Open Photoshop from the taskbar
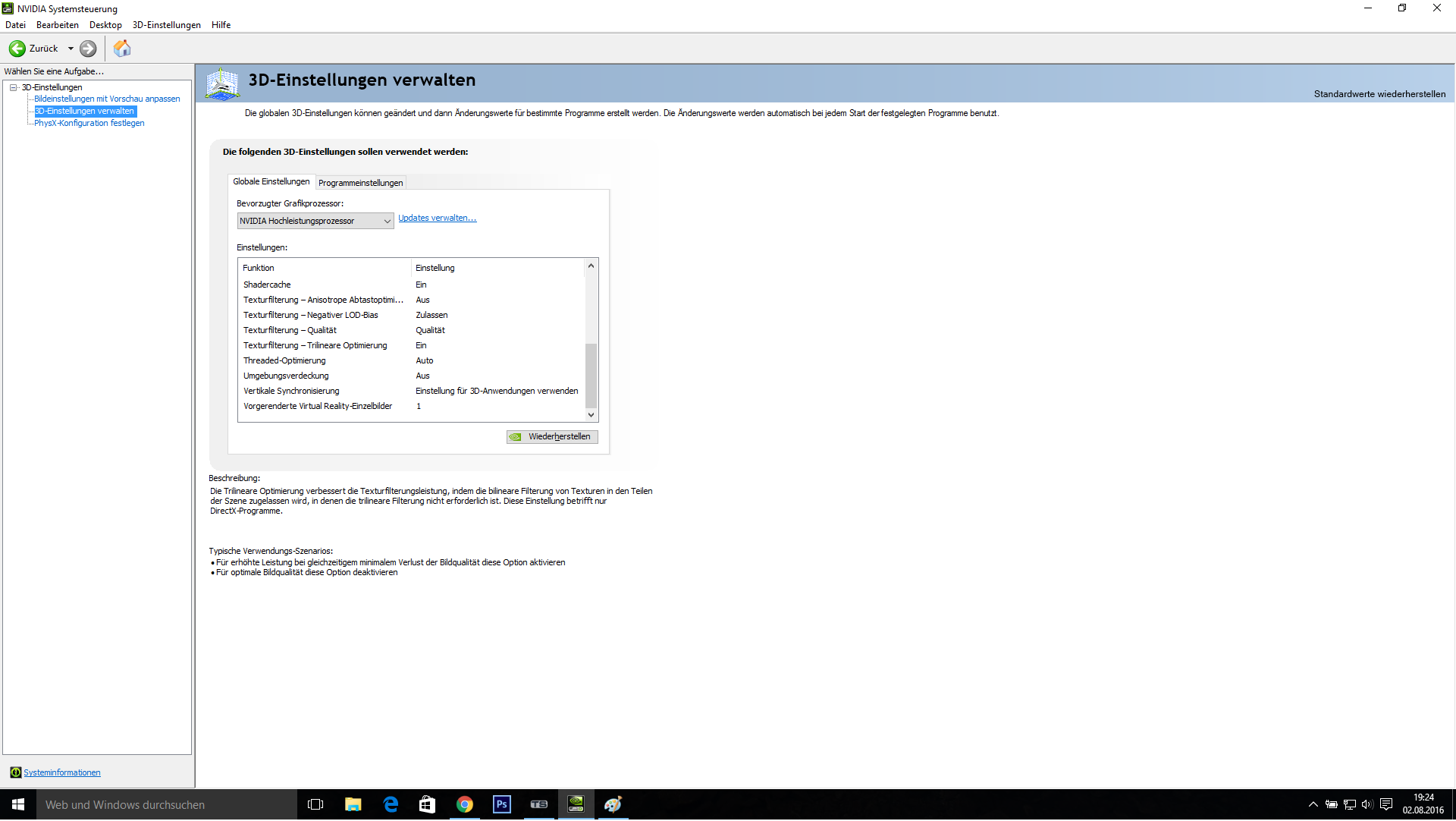The width and height of the screenshot is (1456, 821). pyautogui.click(x=501, y=805)
